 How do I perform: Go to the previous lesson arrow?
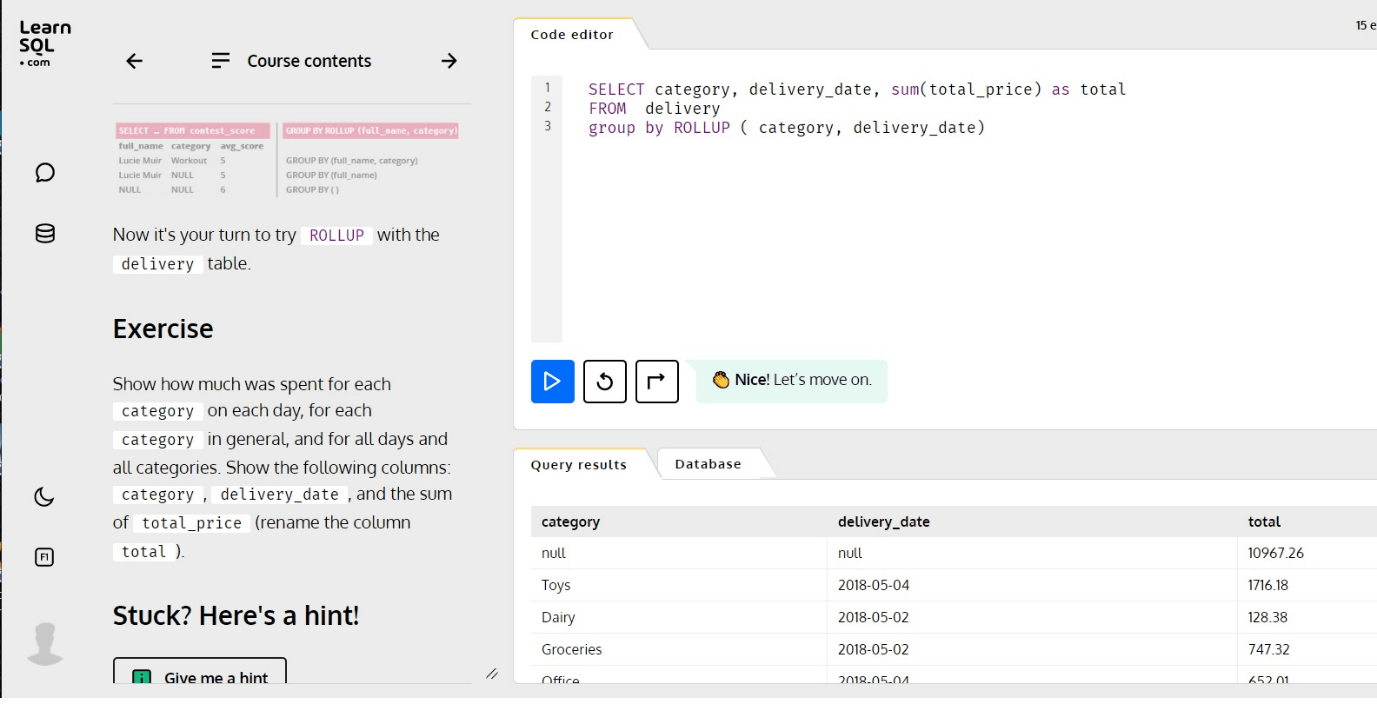tap(132, 61)
